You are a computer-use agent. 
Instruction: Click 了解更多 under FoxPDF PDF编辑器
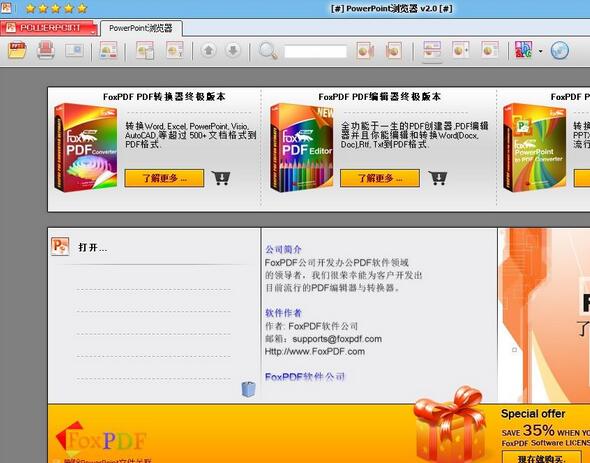380,178
